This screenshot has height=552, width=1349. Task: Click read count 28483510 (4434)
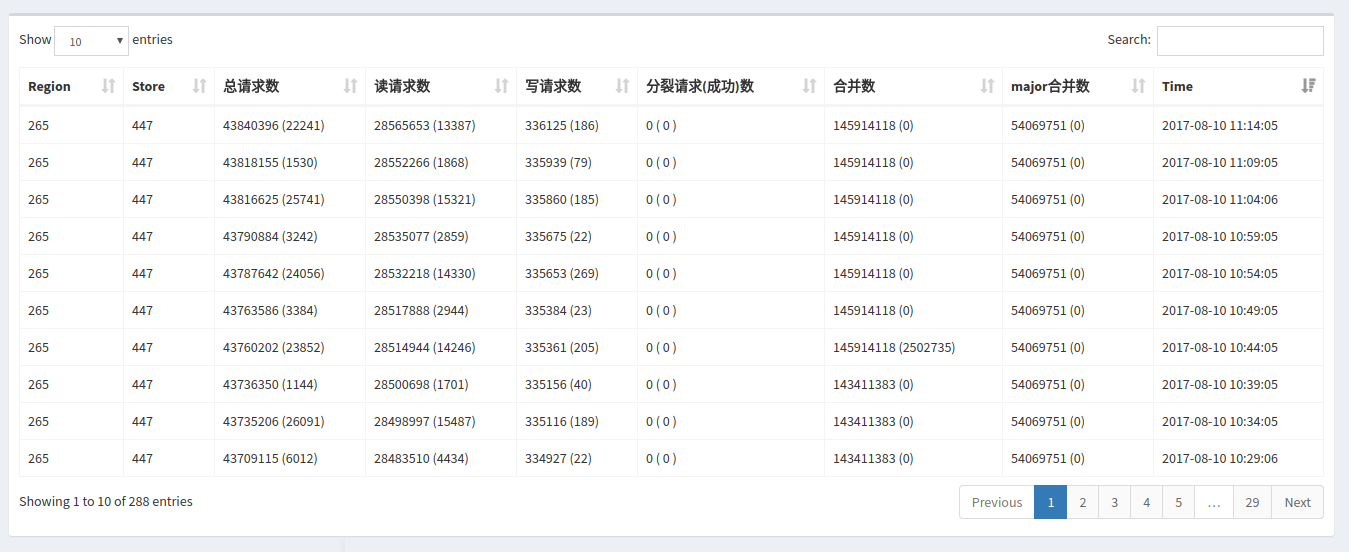pyautogui.click(x=421, y=458)
